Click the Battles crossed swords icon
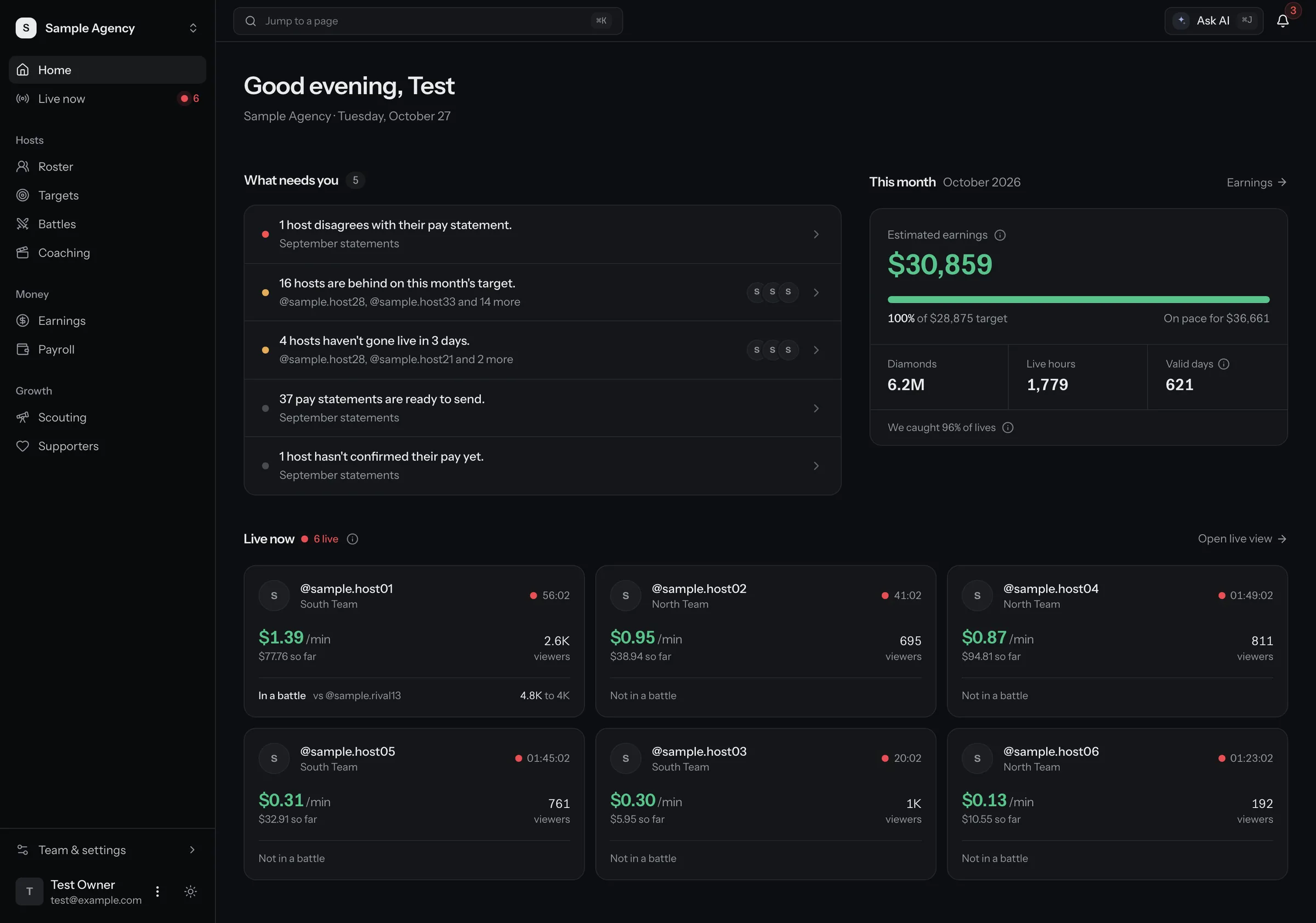 22,224
